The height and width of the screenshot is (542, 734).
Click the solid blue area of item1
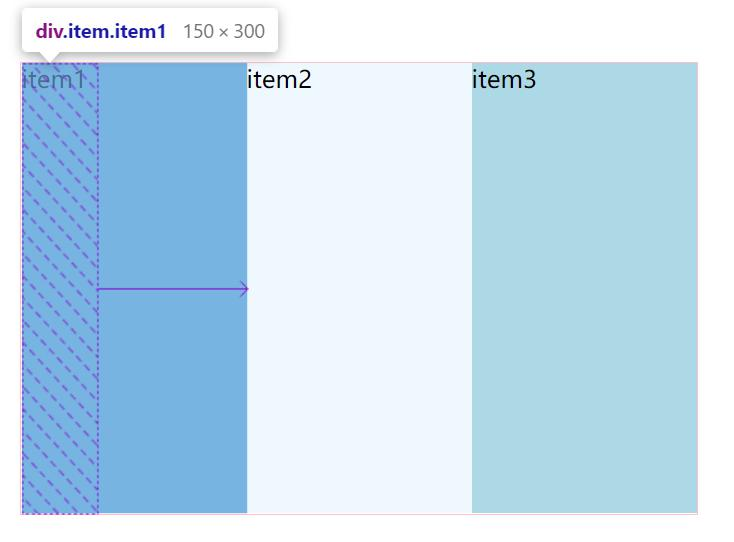click(x=172, y=180)
